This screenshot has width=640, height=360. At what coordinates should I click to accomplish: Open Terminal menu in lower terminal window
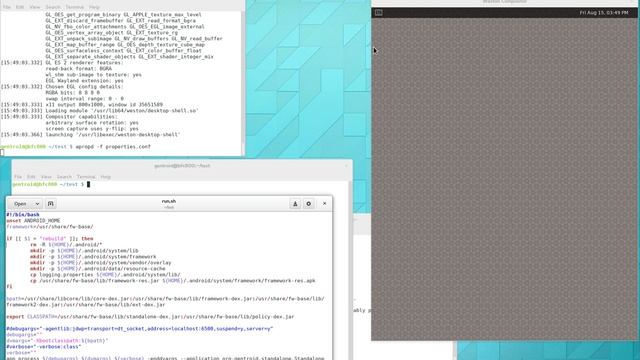pos(86,177)
